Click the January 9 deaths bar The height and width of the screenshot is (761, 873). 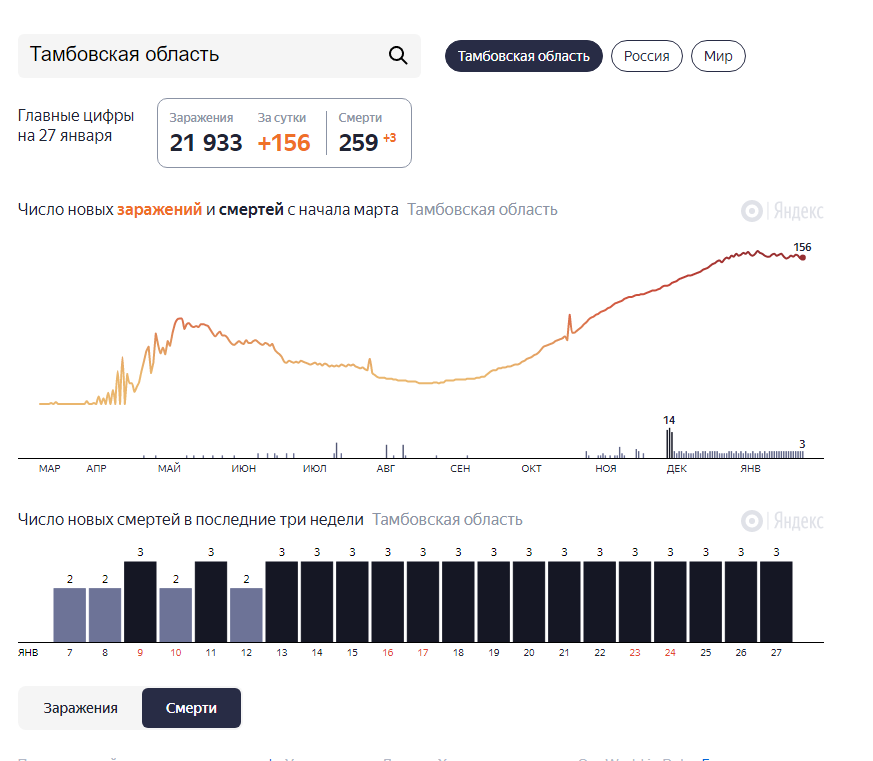tap(140, 602)
